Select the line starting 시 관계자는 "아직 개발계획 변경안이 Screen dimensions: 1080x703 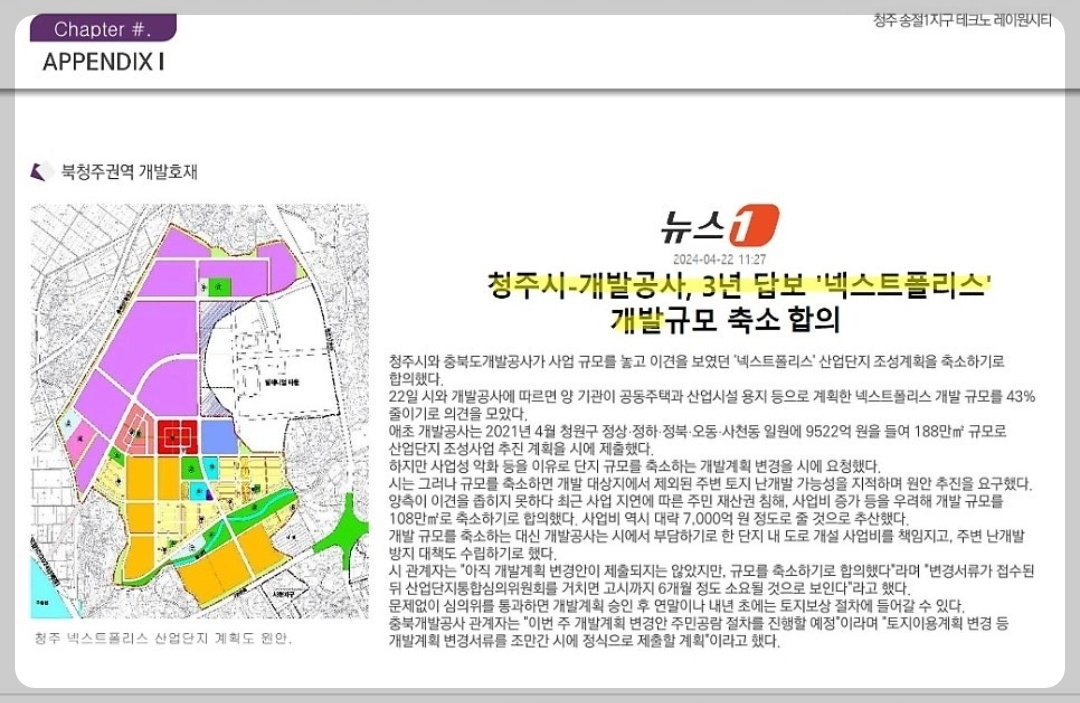click(x=712, y=571)
